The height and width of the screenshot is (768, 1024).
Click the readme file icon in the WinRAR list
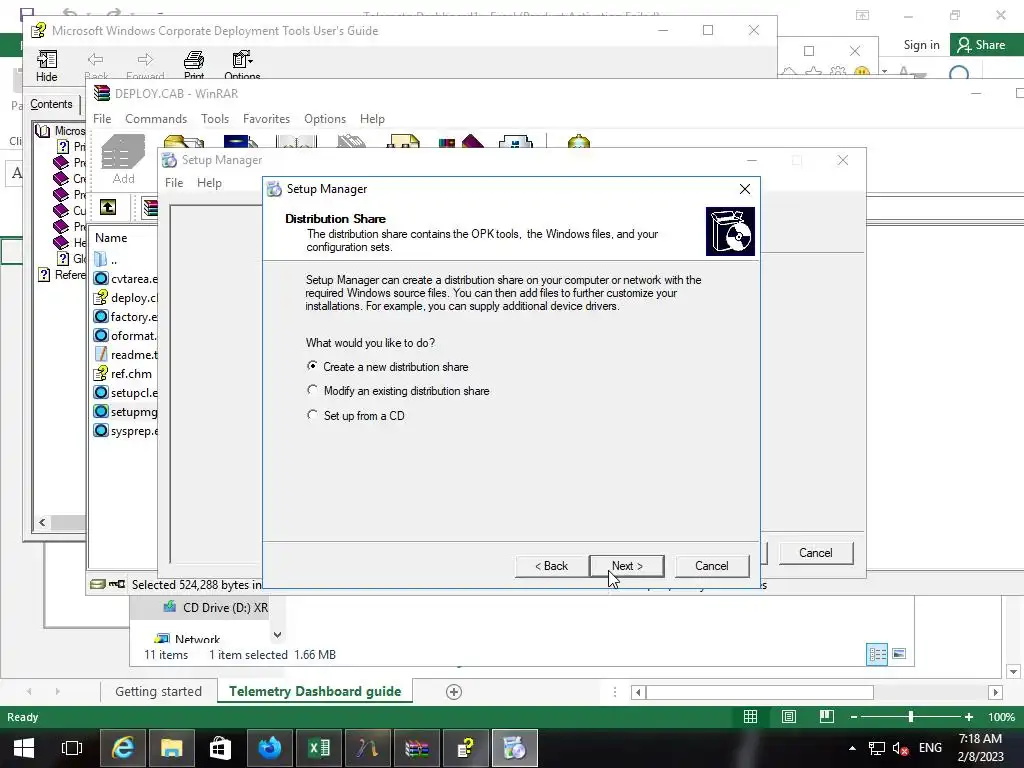coord(101,355)
